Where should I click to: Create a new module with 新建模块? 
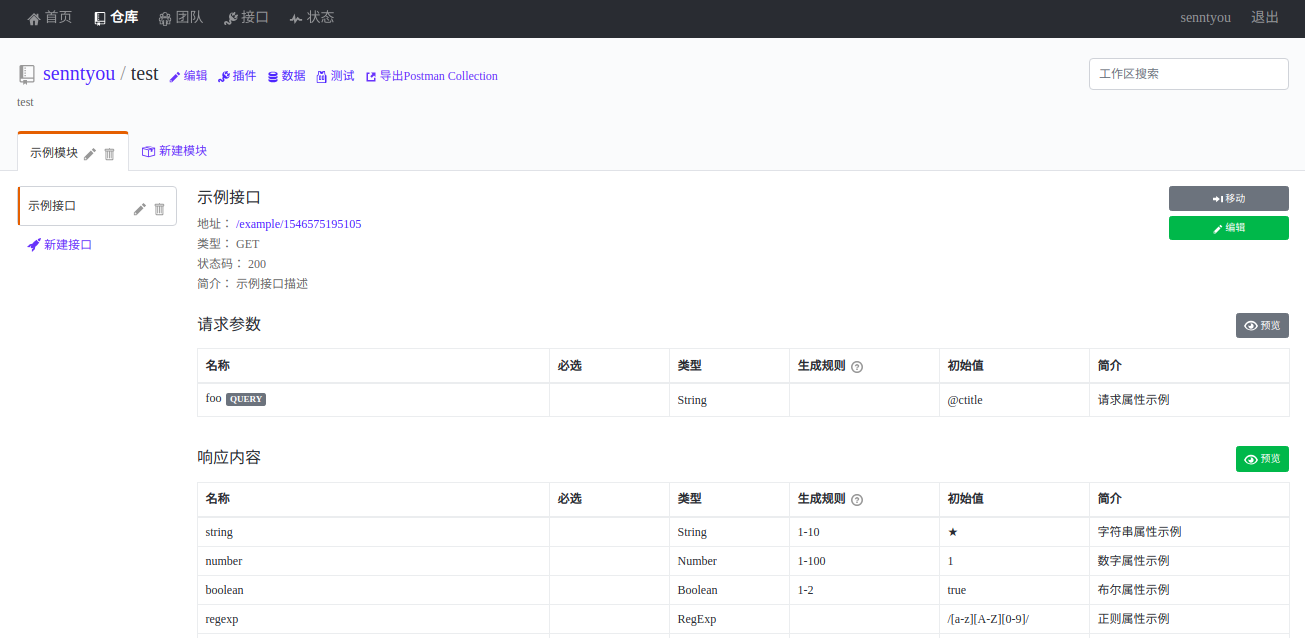pyautogui.click(x=175, y=151)
